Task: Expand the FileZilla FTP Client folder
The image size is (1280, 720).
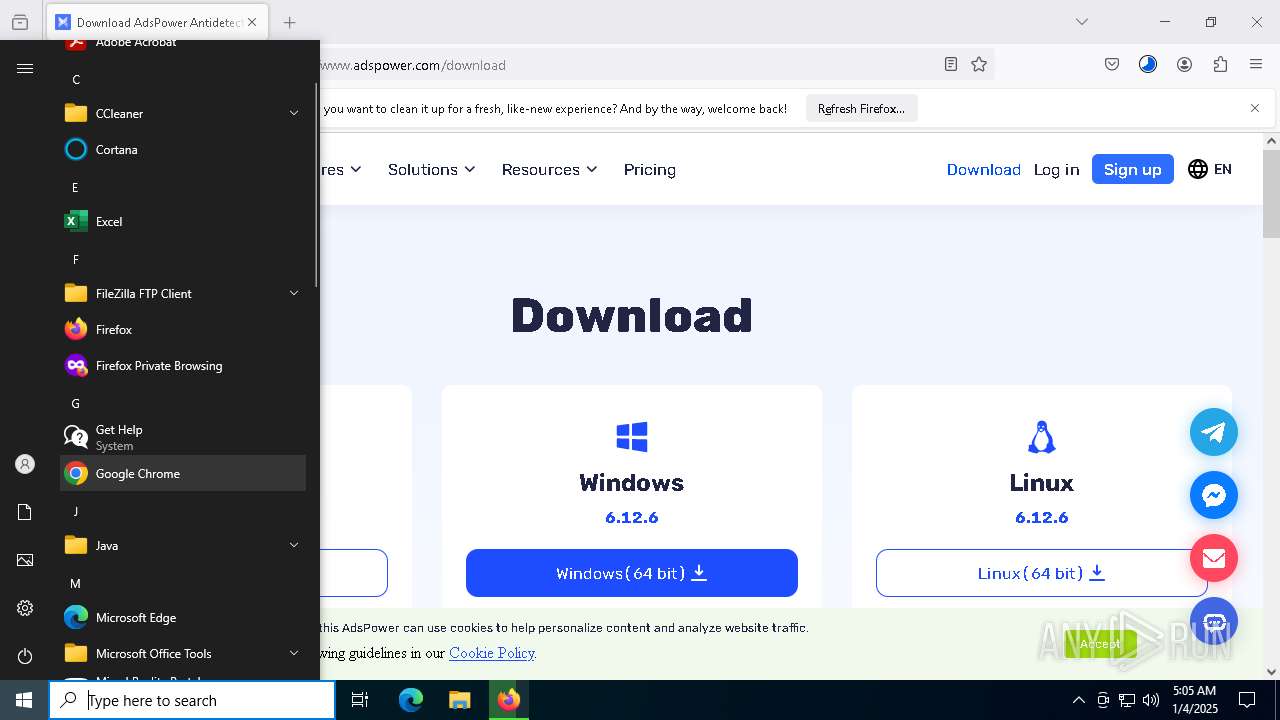Action: pyautogui.click(x=183, y=293)
